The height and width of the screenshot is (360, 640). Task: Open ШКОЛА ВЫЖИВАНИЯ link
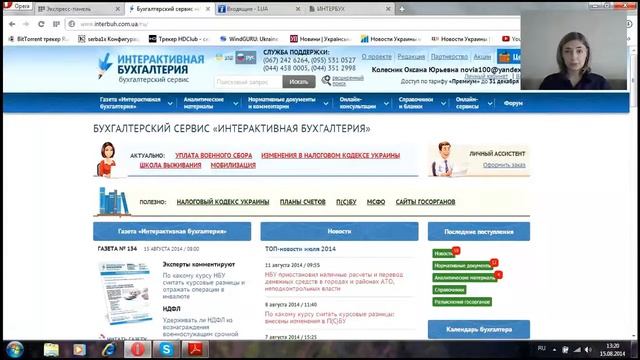pyautogui.click(x=170, y=165)
